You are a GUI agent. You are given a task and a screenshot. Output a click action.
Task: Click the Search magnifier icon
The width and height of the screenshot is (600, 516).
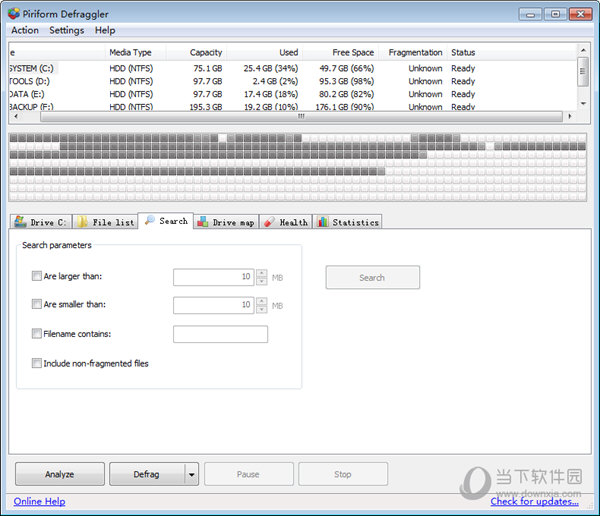150,220
